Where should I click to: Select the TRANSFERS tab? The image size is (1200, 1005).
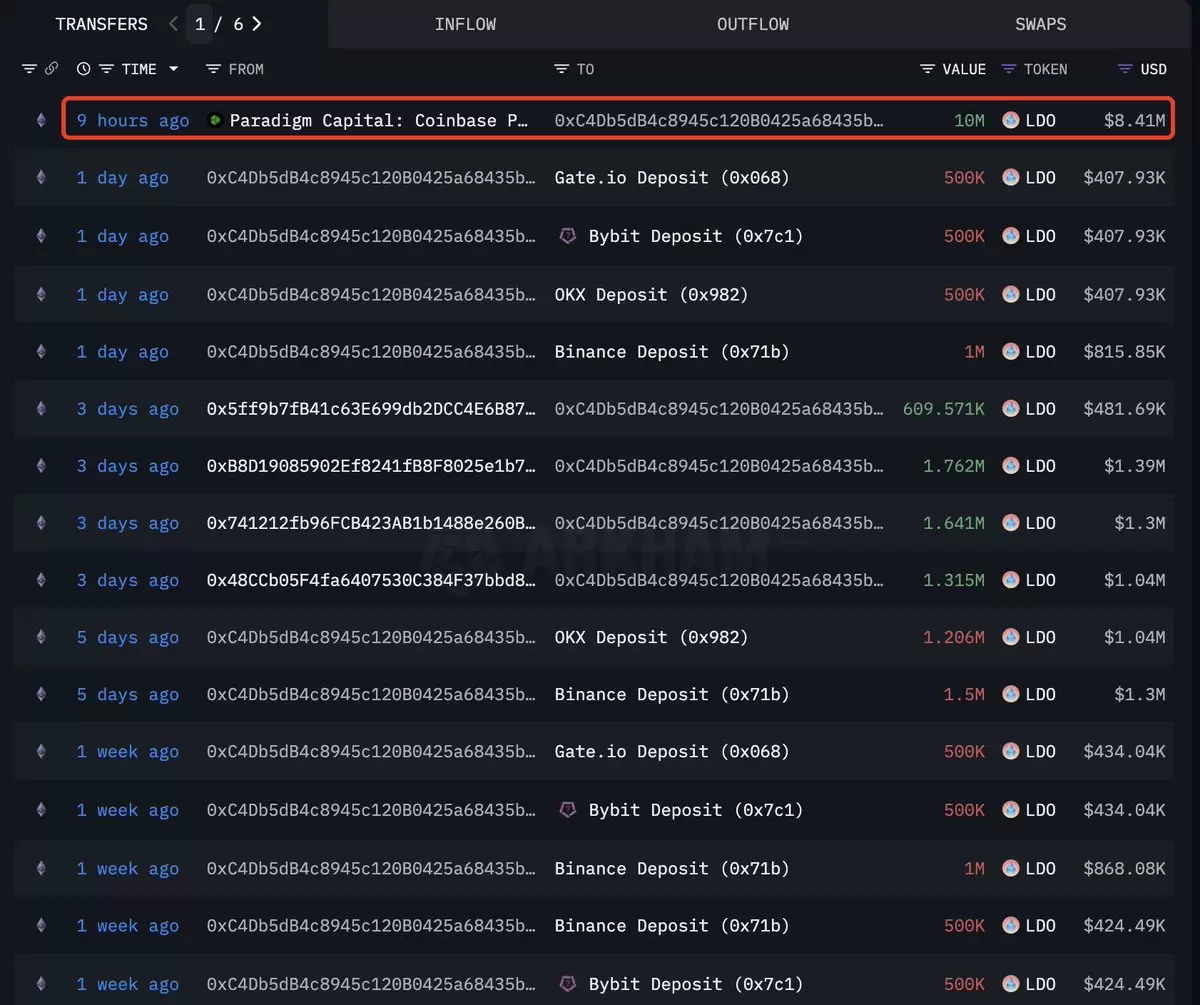click(x=101, y=24)
